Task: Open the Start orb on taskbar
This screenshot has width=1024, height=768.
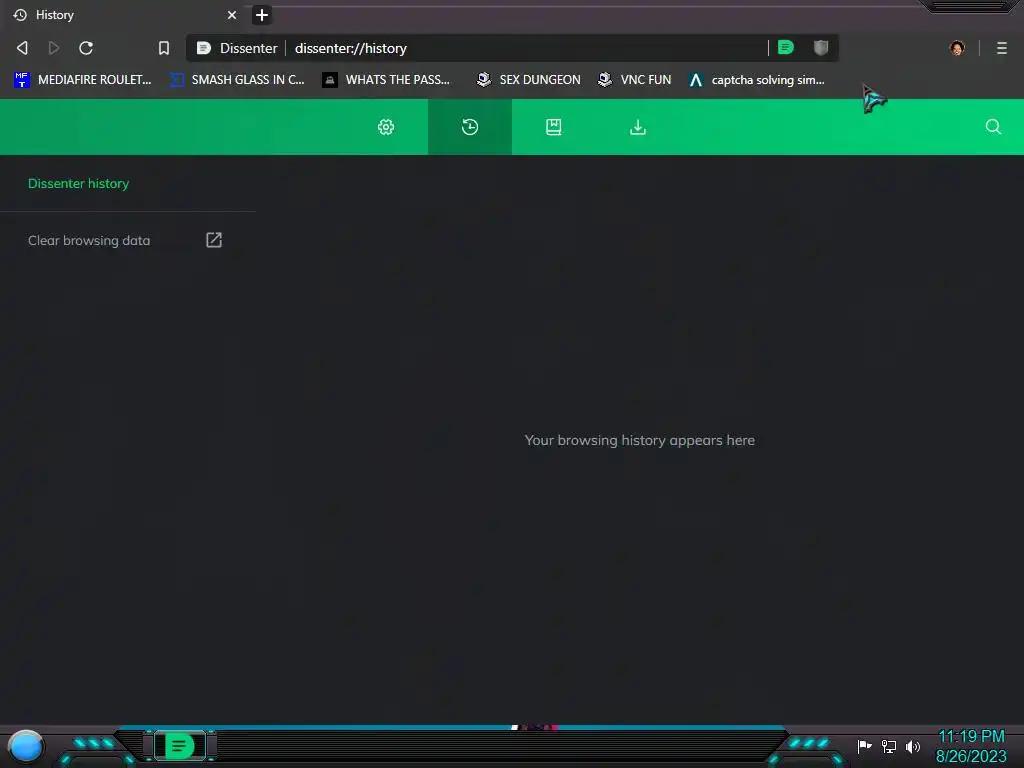Action: [26, 746]
